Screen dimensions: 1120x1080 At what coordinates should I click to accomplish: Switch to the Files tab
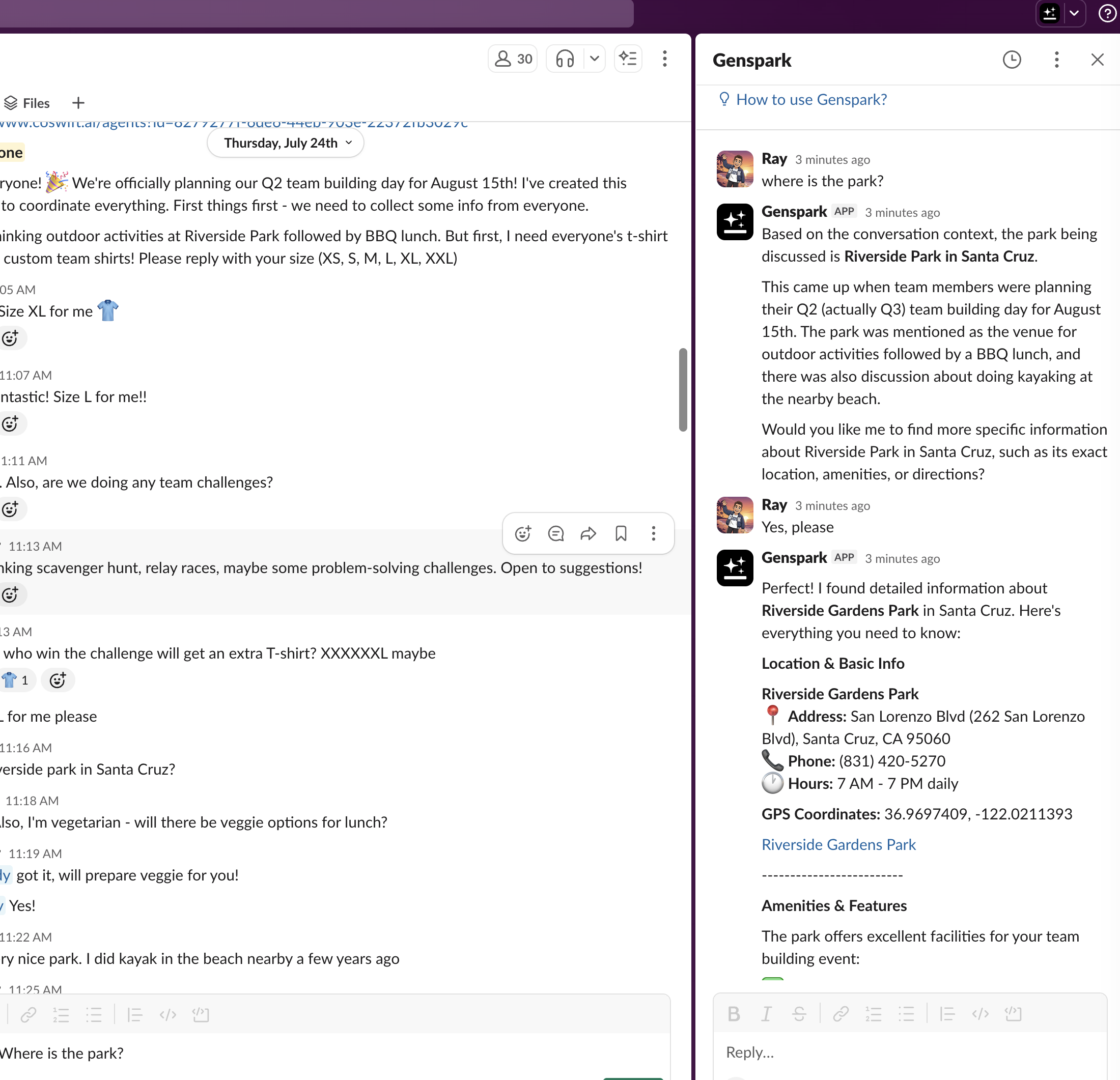point(27,103)
